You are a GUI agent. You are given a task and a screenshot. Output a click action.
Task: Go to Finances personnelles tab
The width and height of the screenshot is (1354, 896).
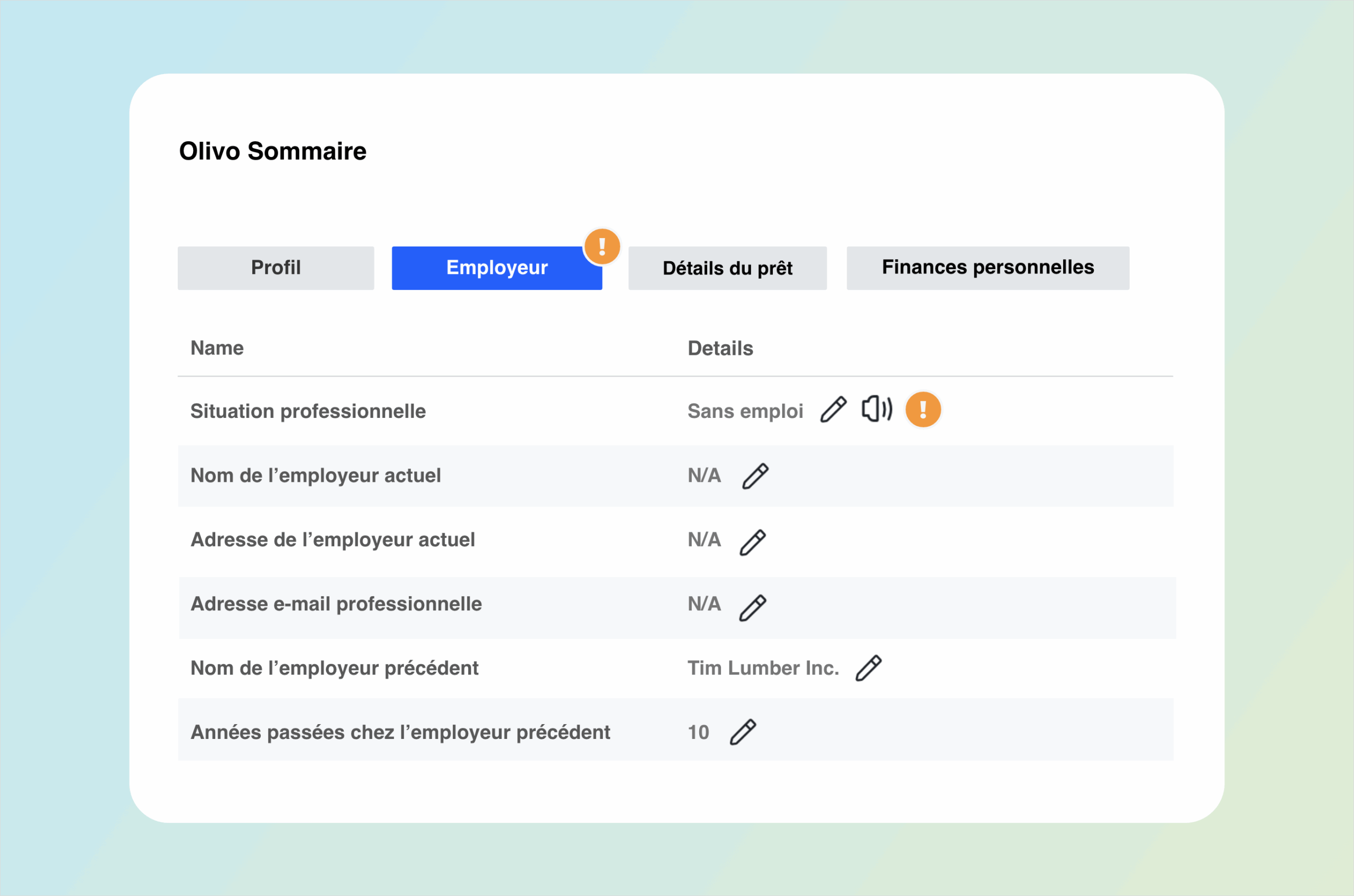coord(987,268)
